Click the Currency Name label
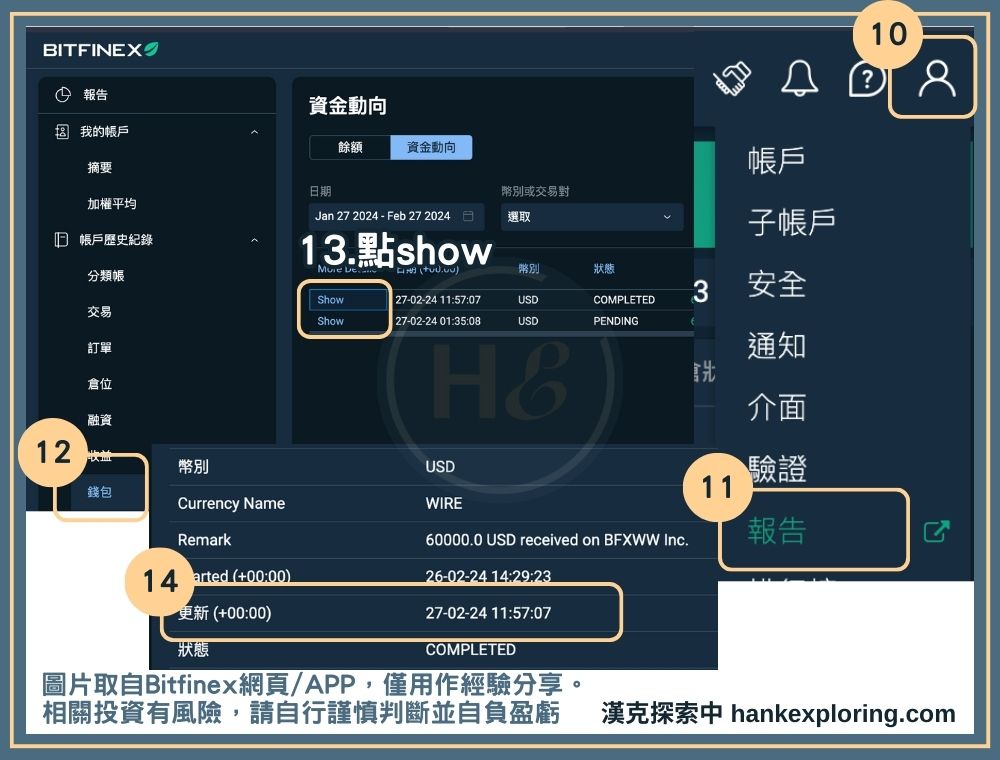 click(x=232, y=504)
